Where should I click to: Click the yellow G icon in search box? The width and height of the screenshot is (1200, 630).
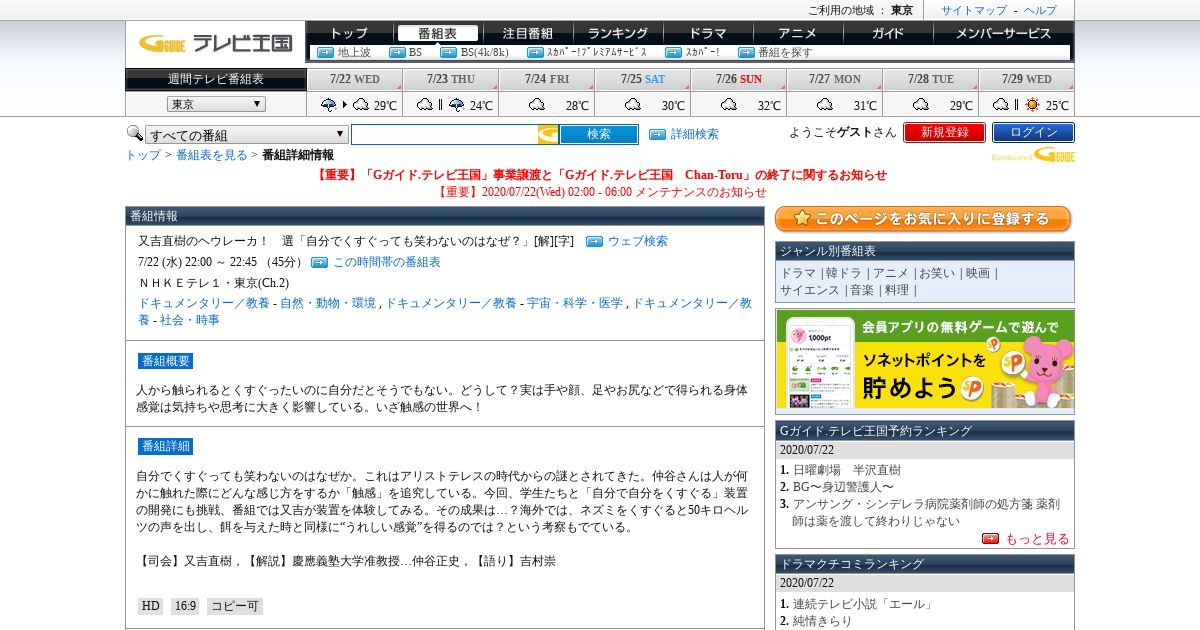click(x=548, y=134)
